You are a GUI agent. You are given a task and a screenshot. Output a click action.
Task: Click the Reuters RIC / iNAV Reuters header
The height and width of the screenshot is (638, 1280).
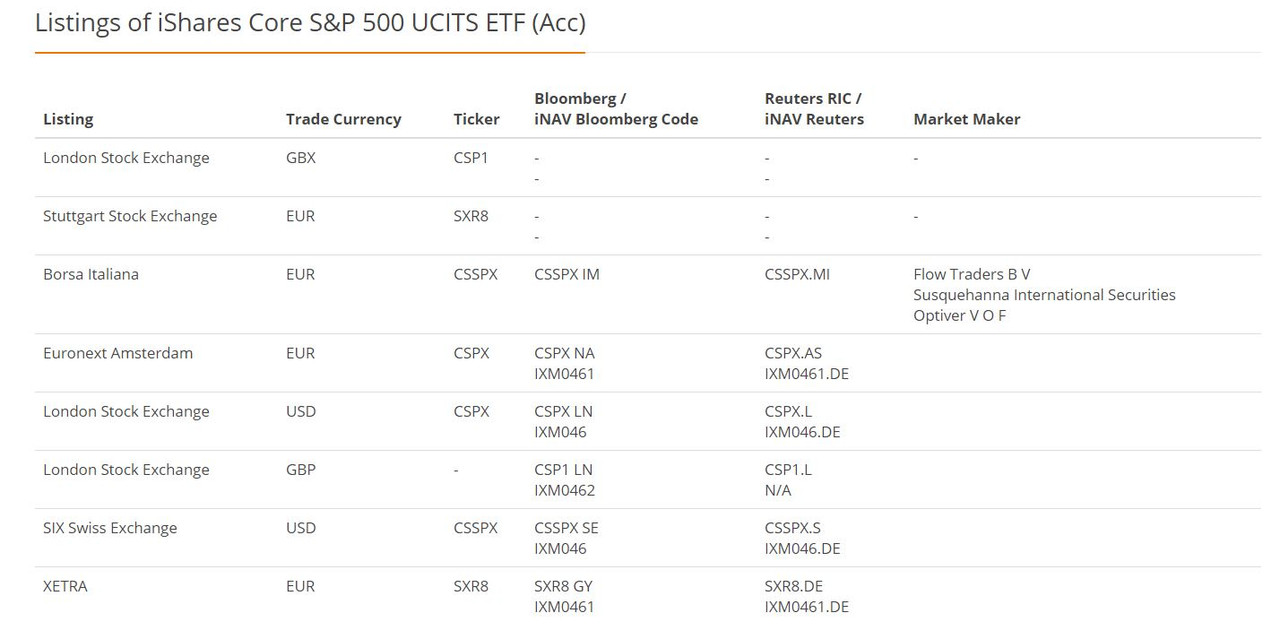[814, 109]
